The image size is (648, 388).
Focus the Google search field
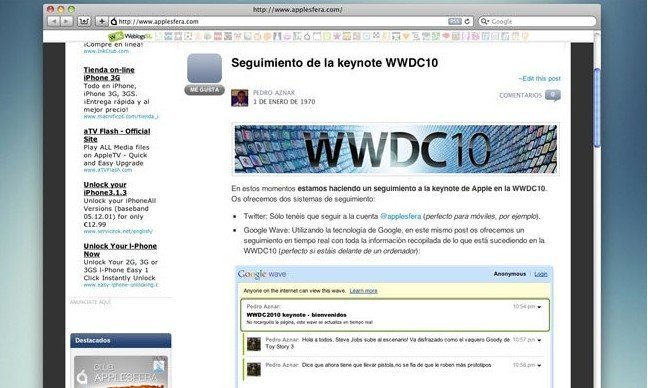click(x=537, y=21)
